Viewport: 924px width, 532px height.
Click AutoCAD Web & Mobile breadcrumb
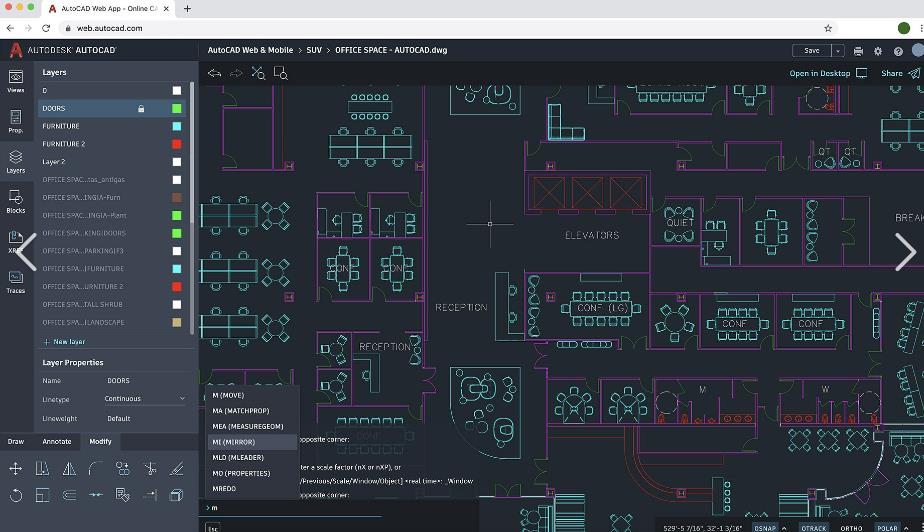(x=250, y=50)
